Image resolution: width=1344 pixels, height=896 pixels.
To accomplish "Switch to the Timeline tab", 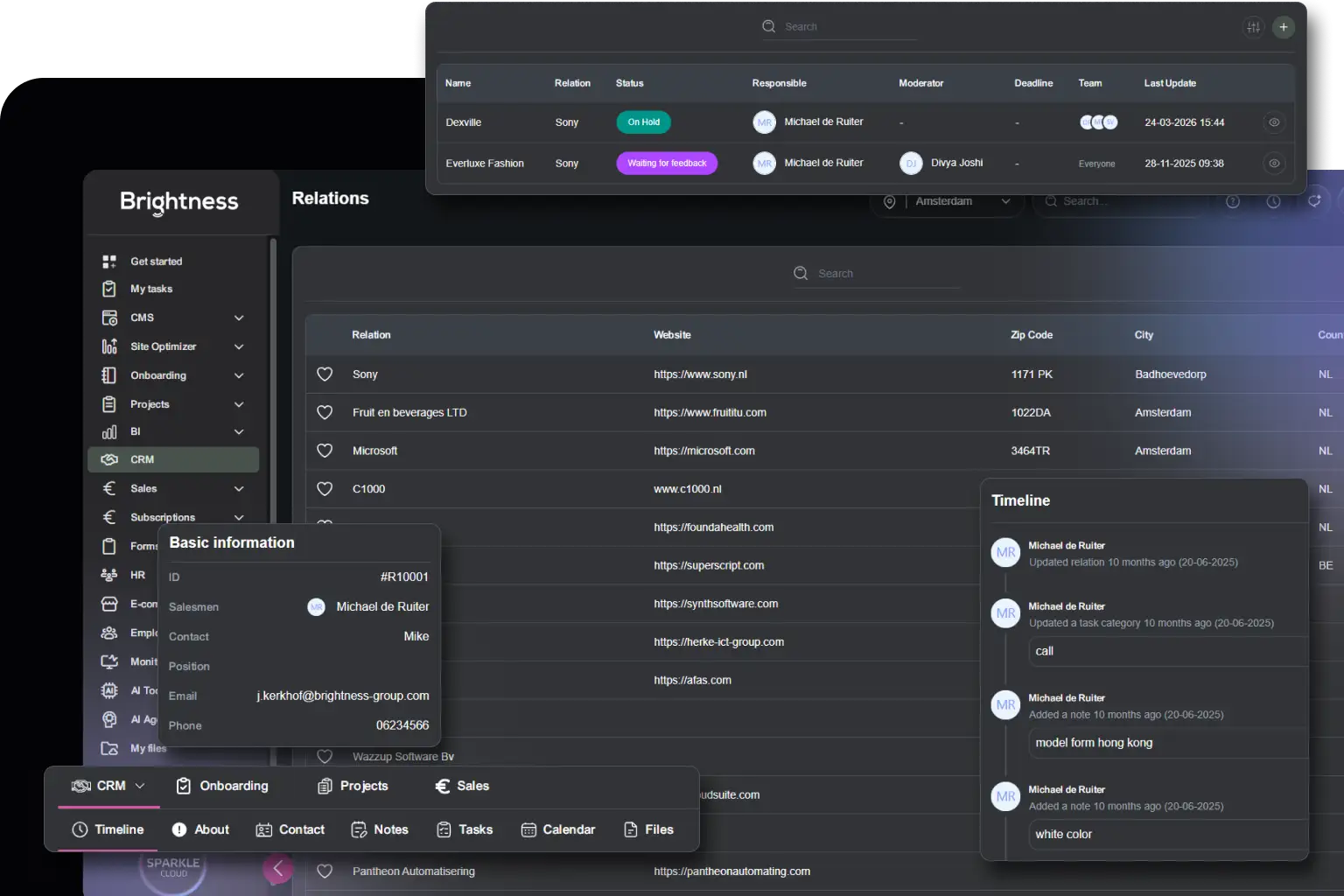I will 108,829.
